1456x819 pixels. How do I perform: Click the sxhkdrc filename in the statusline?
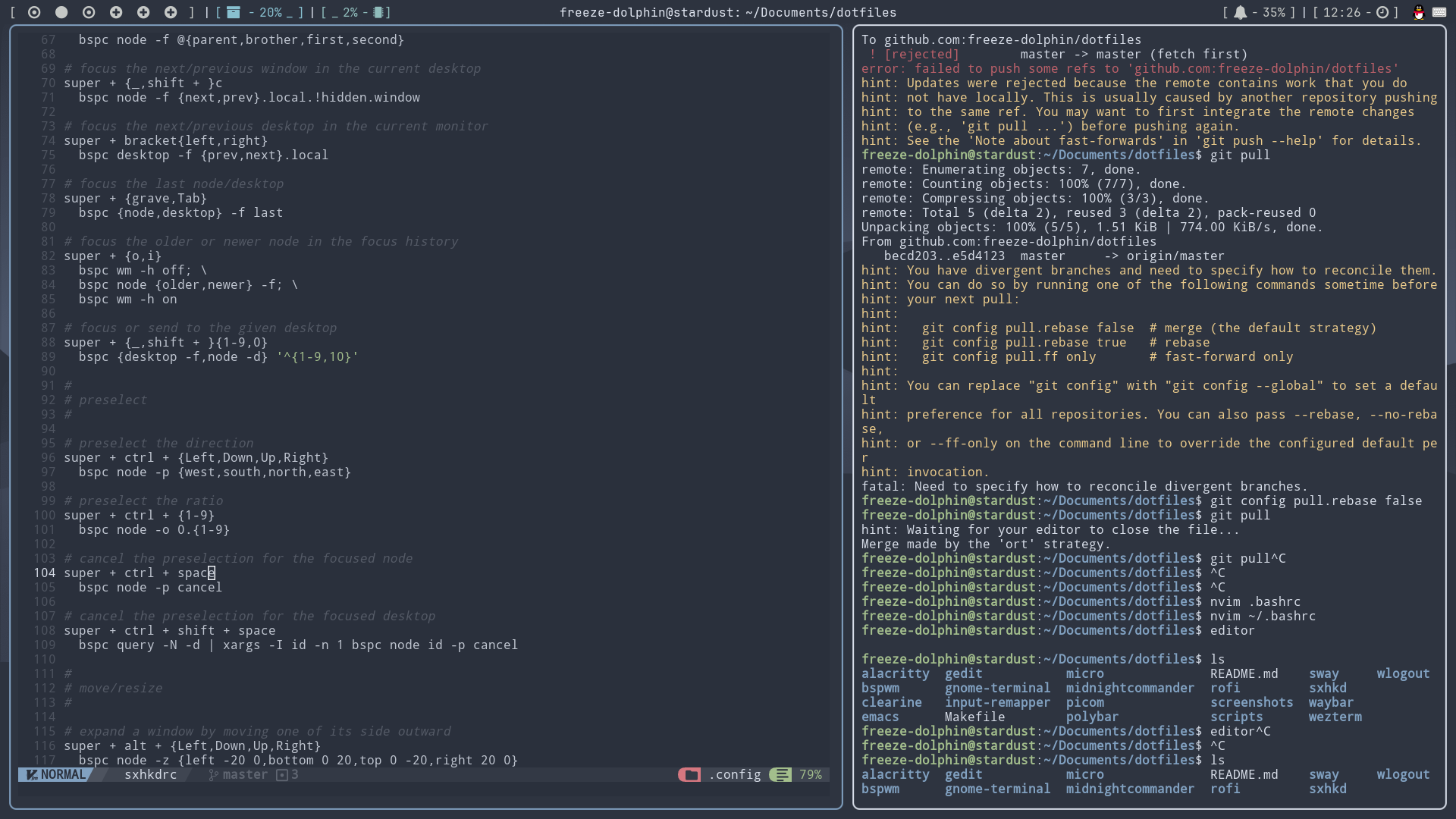tap(150, 774)
